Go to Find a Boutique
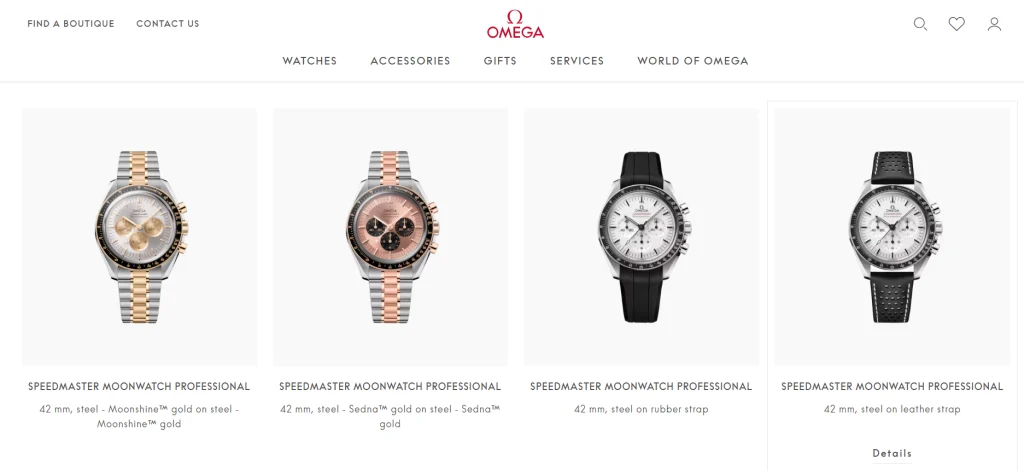Viewport: 1024px width, 471px height. pyautogui.click(x=71, y=24)
